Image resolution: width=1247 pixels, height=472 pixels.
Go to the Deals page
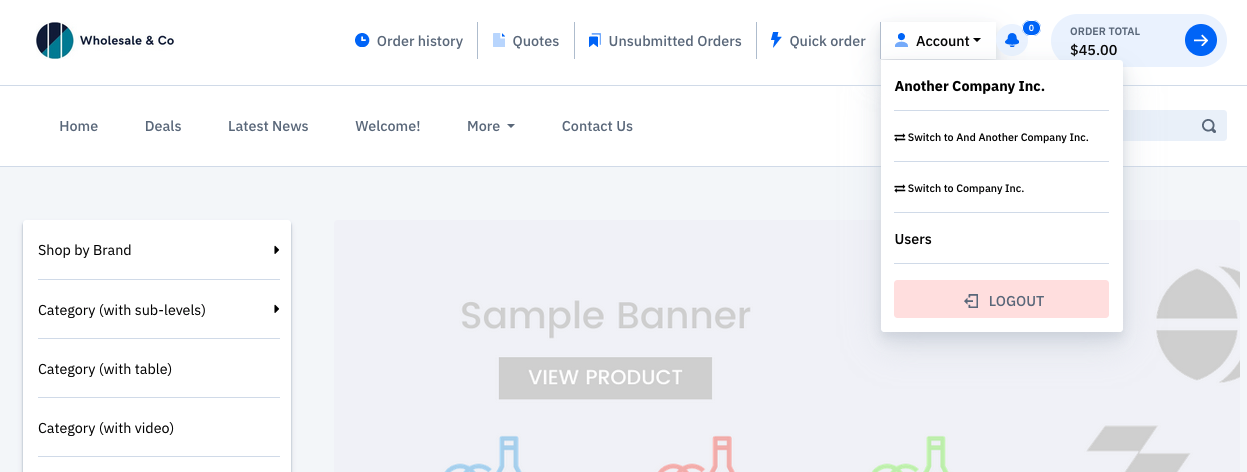tap(163, 126)
